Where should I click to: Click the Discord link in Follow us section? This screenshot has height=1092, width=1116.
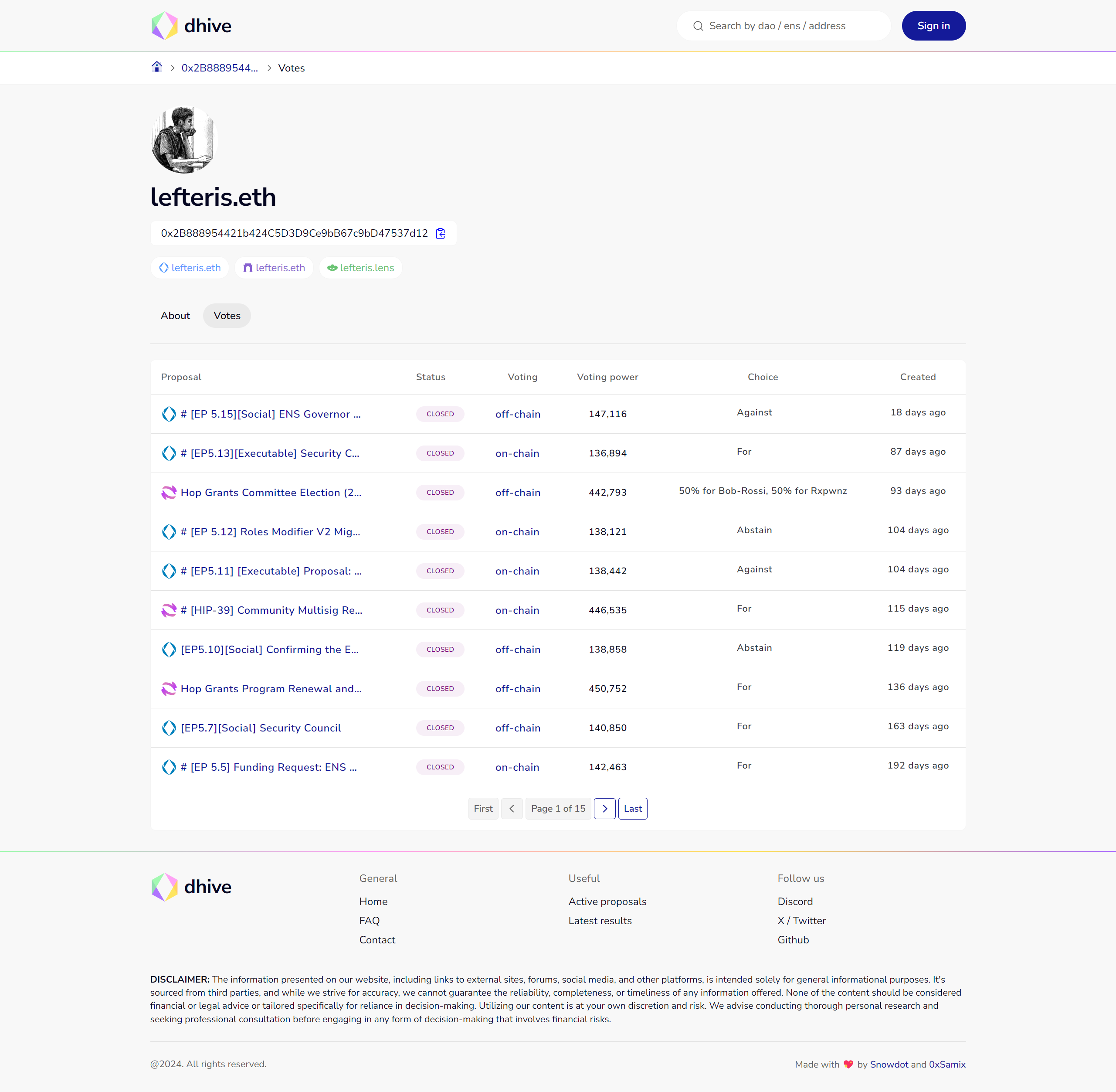tap(794, 901)
